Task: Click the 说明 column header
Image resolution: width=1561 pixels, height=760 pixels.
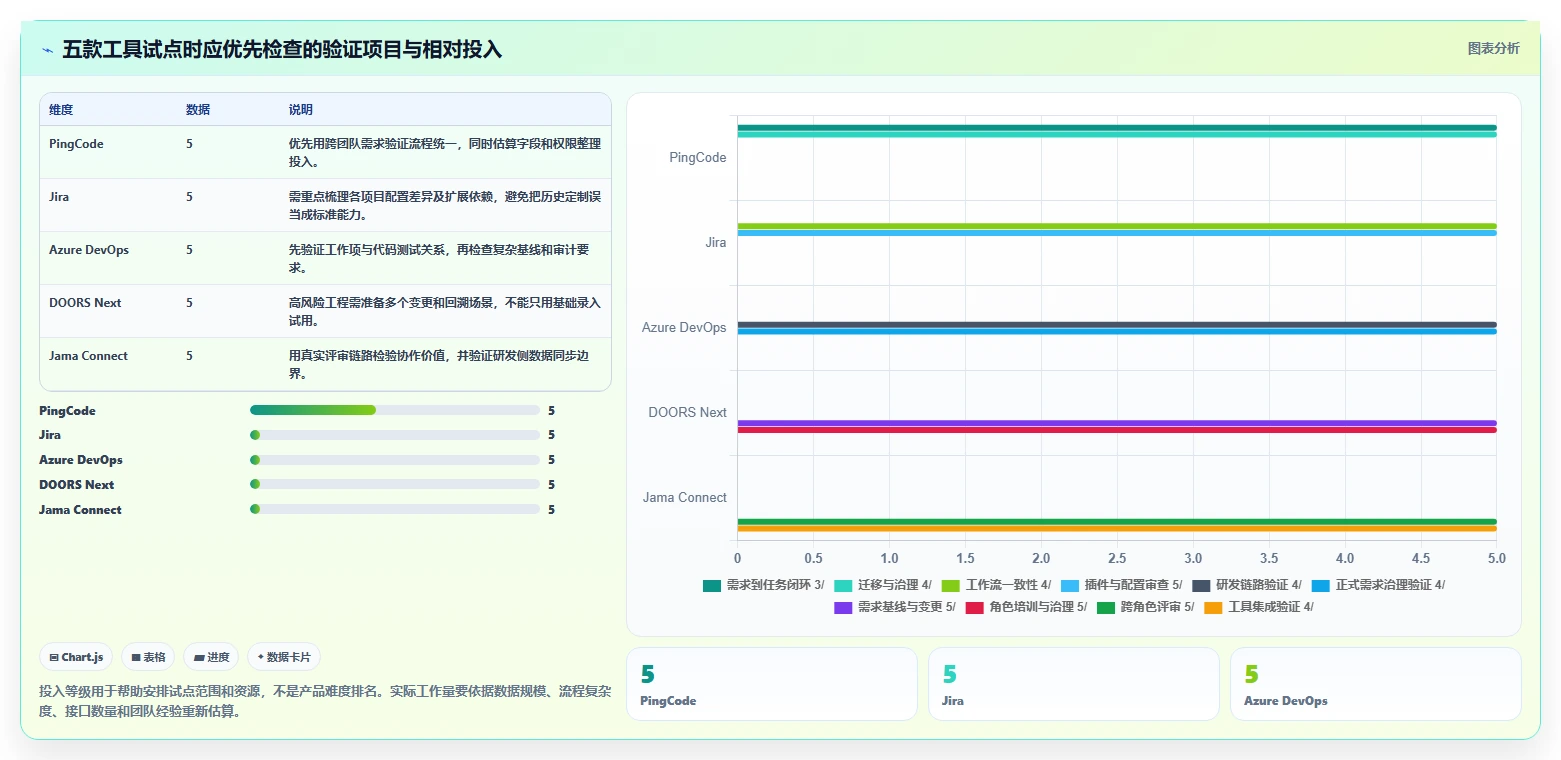Action: coord(301,110)
